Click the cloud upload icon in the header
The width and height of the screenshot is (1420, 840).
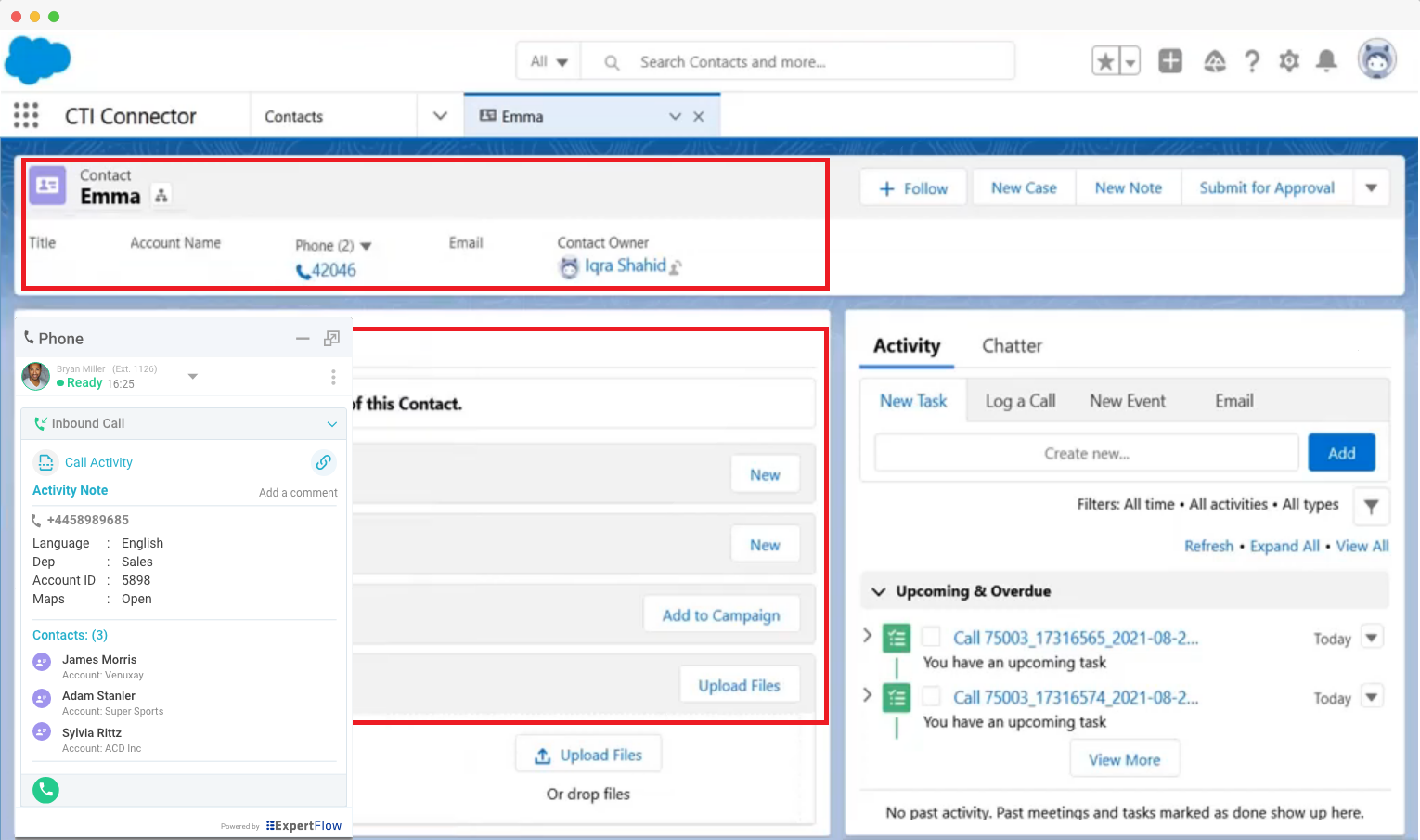[1215, 60]
